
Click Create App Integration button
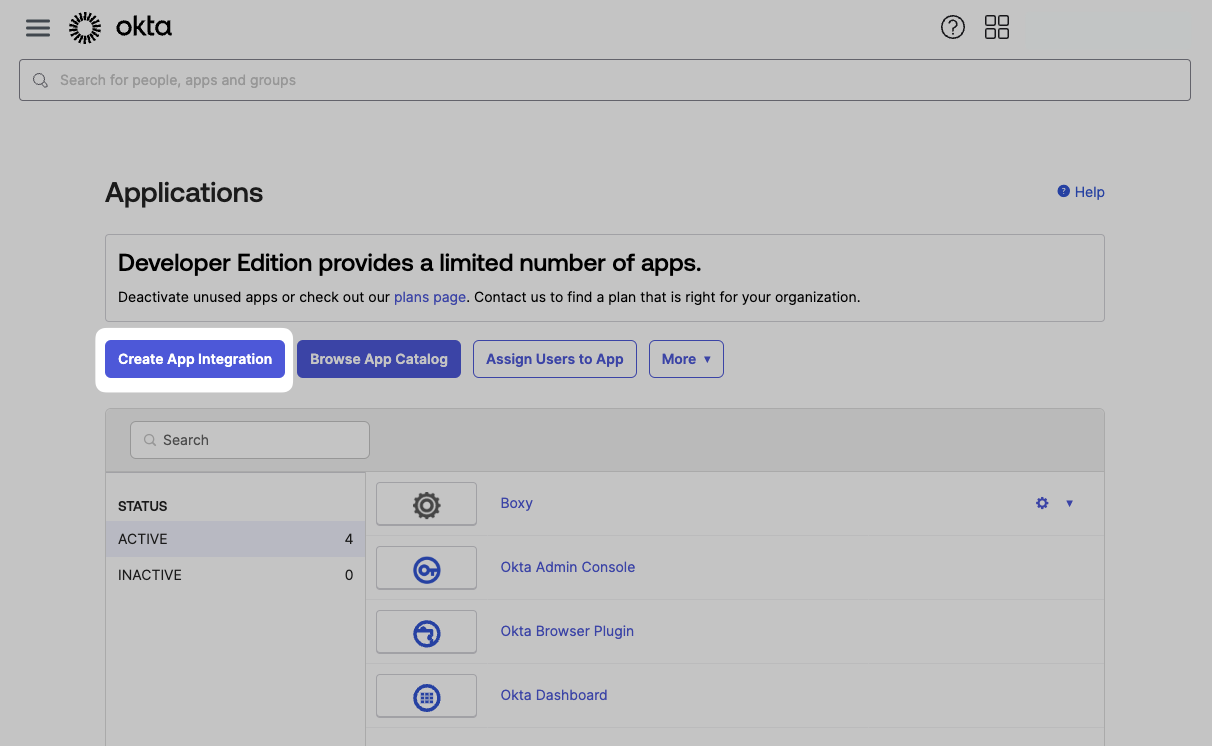[x=195, y=359]
